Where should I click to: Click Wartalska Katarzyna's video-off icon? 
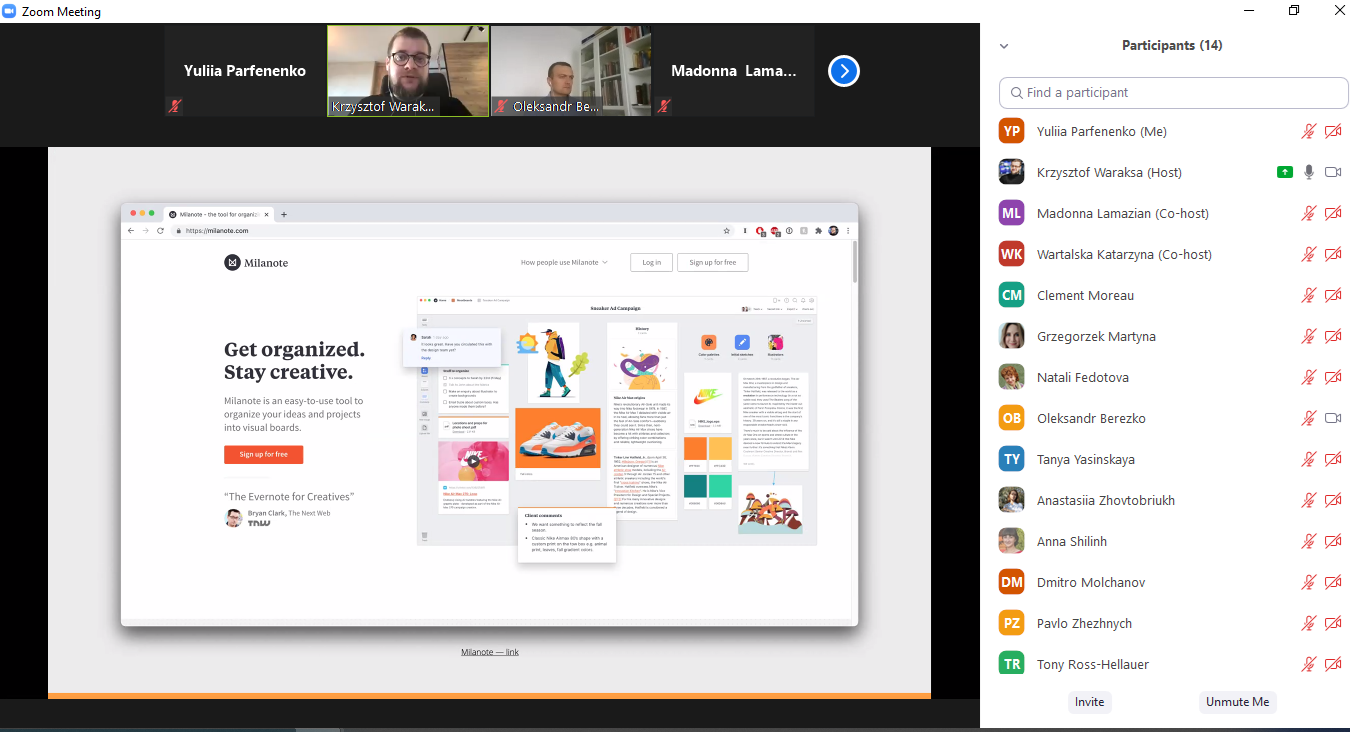click(x=1333, y=254)
